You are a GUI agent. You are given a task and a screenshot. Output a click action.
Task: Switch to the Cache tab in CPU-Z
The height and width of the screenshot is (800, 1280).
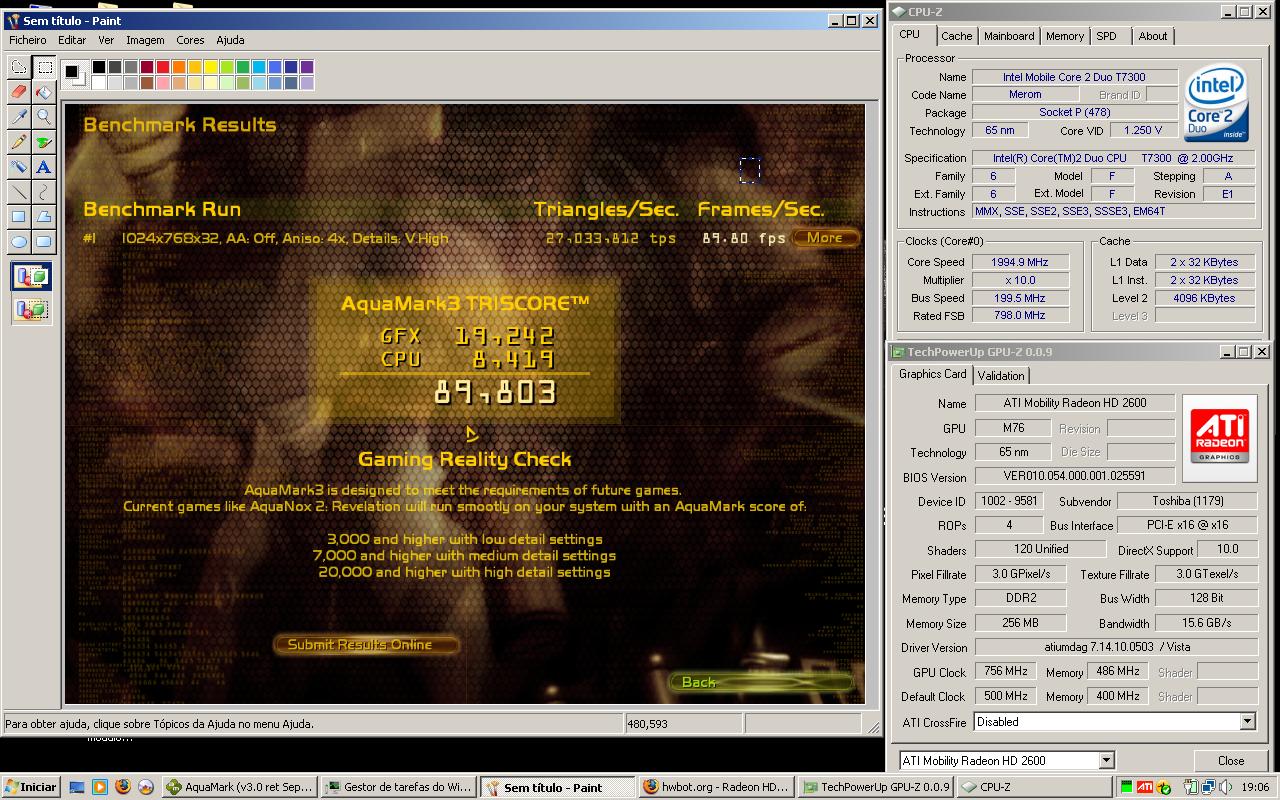(956, 36)
